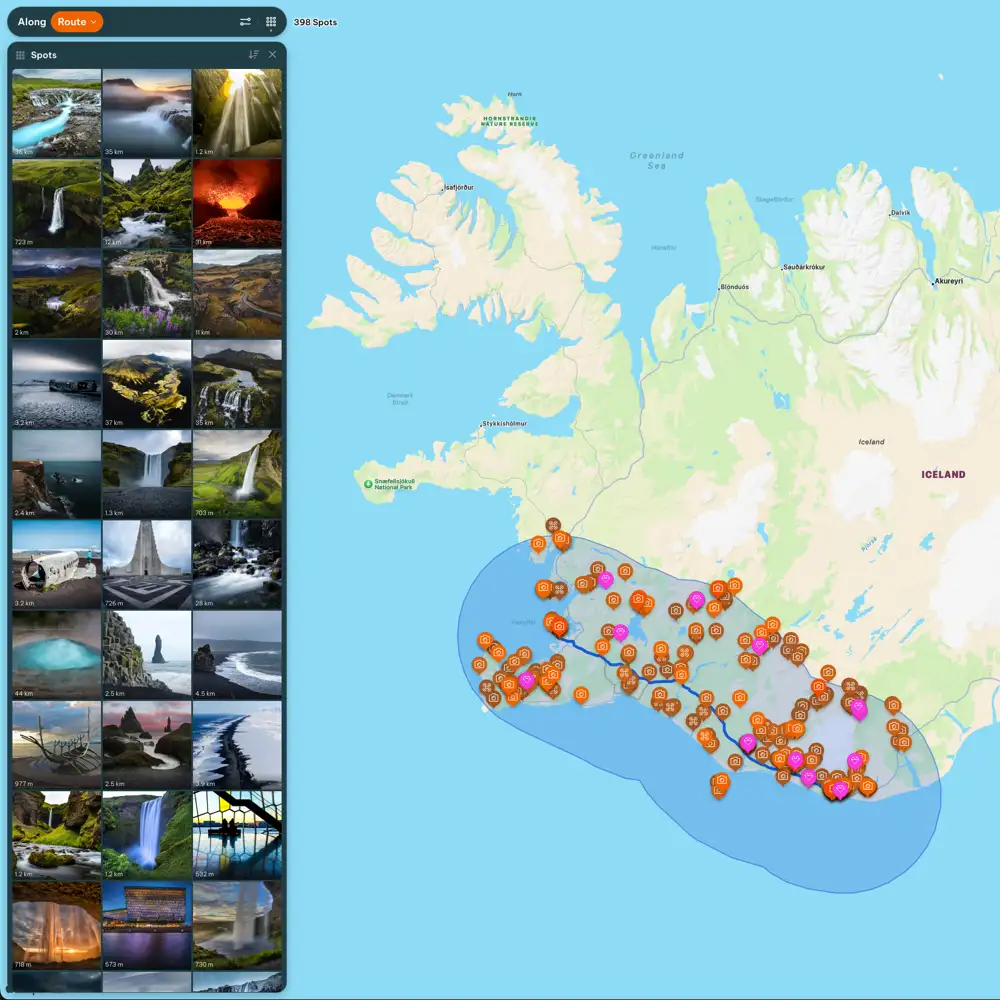The height and width of the screenshot is (1000, 1000).
Task: Open the filter sliders icon in top bar
Action: (x=245, y=22)
